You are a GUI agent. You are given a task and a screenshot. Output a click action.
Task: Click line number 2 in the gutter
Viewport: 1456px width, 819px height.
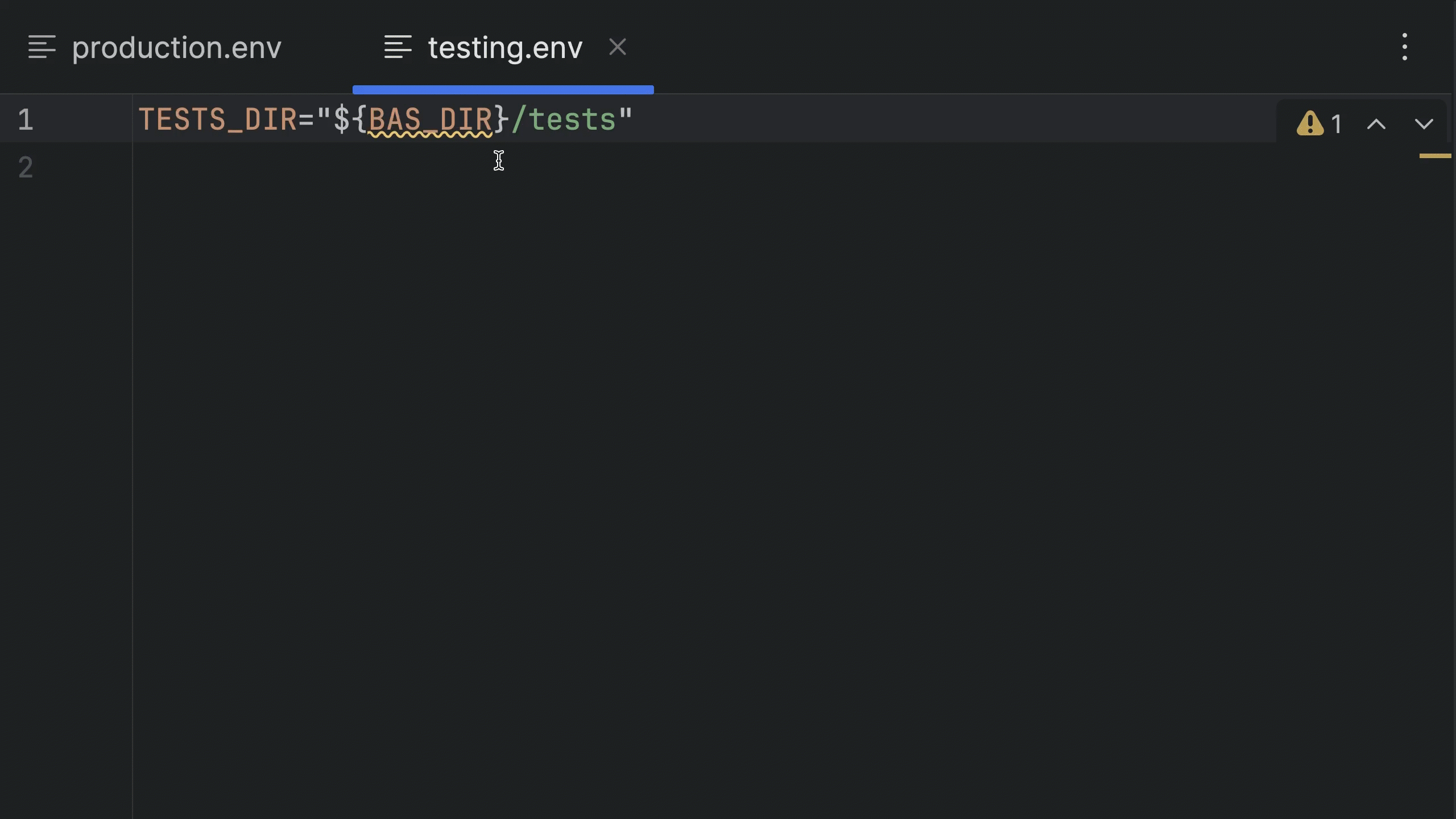click(26, 167)
